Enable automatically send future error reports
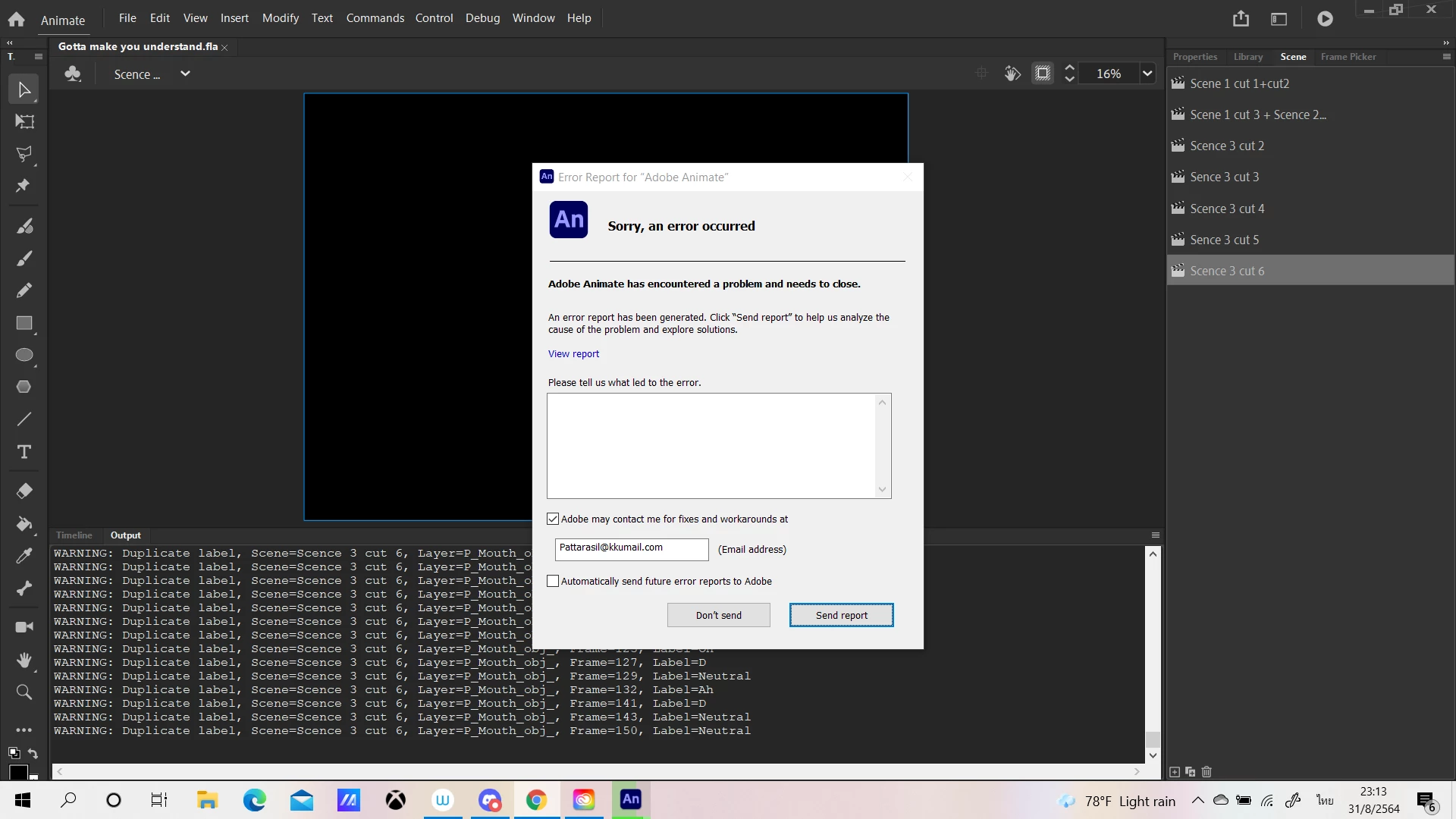Image resolution: width=1456 pixels, height=819 pixels. pyautogui.click(x=553, y=582)
